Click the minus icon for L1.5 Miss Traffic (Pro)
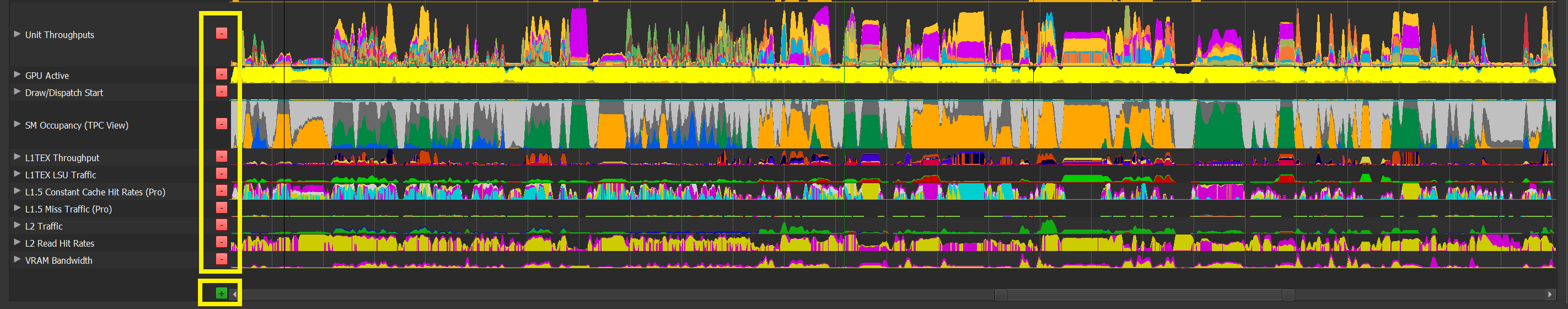1568x309 pixels. [x=222, y=208]
